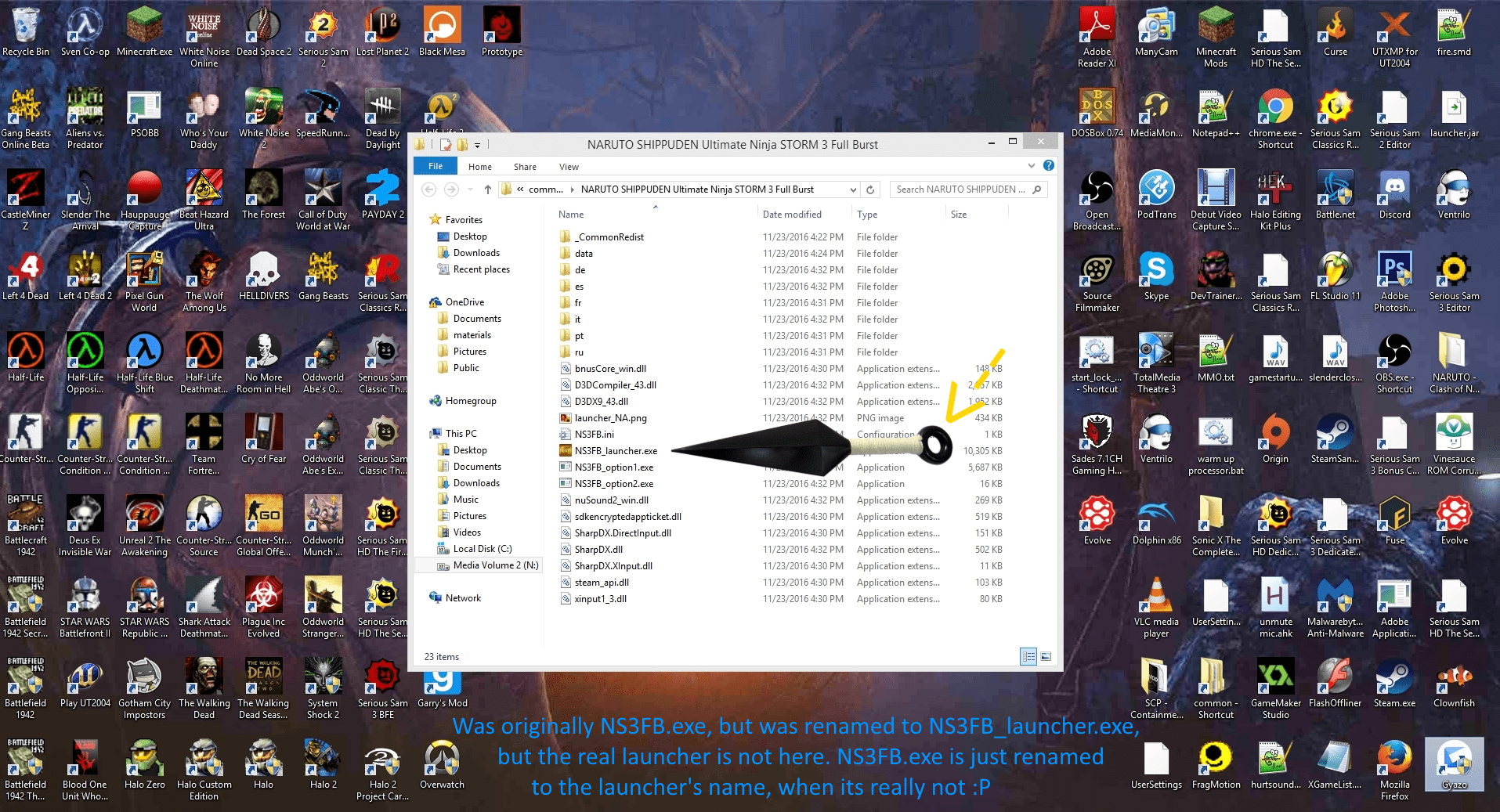Click Explorer's Forward navigation arrow
Viewport: 1500px width, 812px height.
[451, 189]
